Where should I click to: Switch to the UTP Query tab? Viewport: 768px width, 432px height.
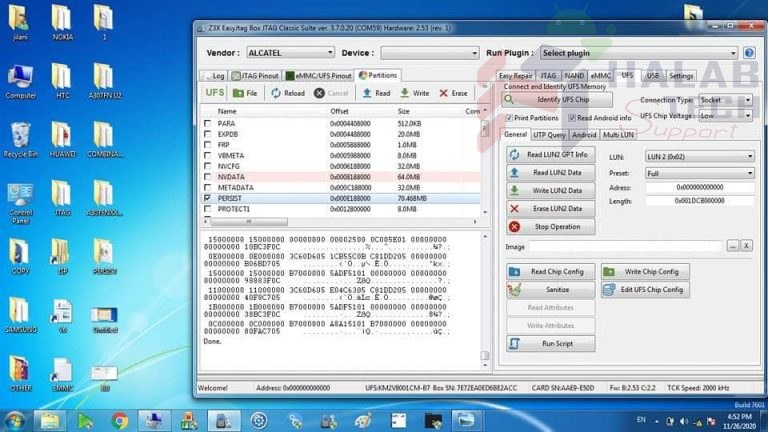(549, 135)
